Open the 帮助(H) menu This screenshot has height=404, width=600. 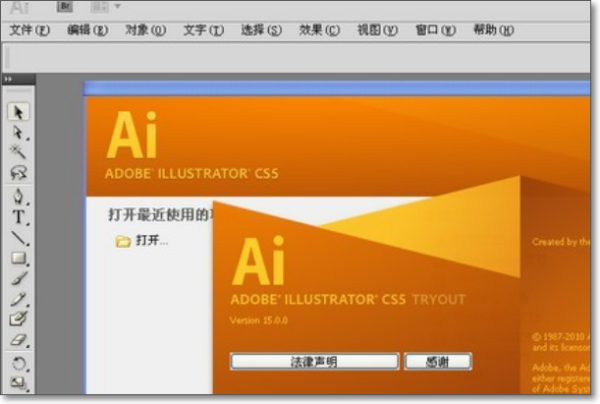(494, 30)
